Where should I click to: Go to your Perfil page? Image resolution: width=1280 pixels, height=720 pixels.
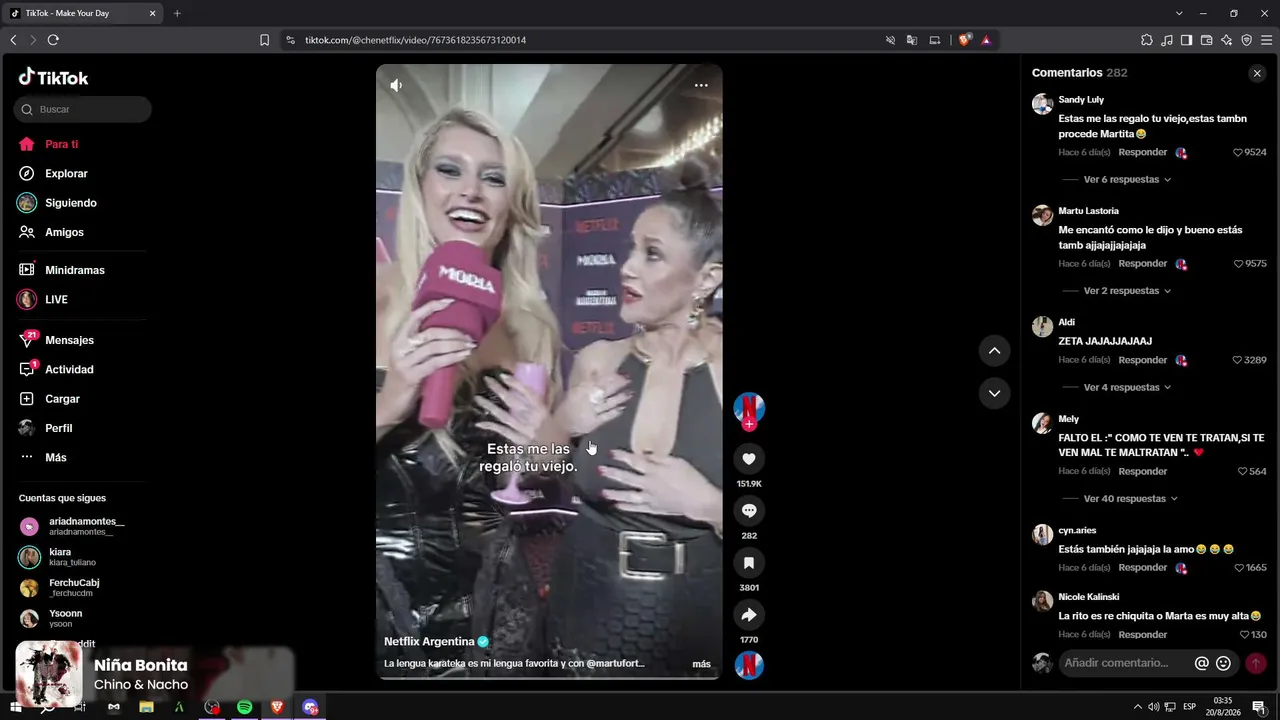58,428
